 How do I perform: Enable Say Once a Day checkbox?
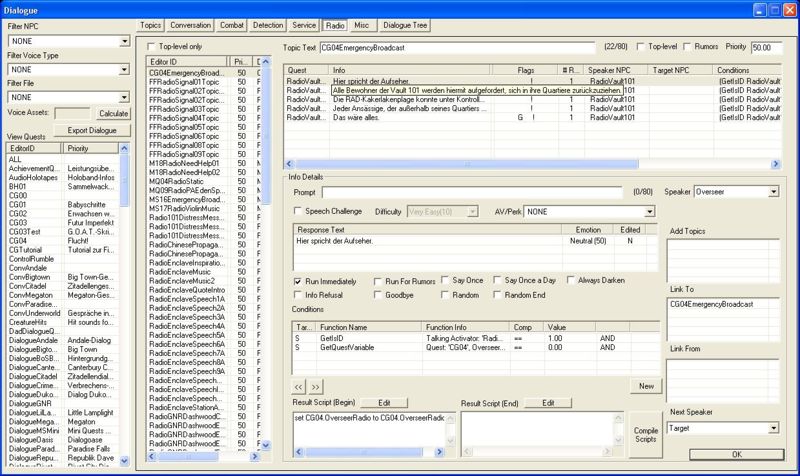click(x=497, y=281)
